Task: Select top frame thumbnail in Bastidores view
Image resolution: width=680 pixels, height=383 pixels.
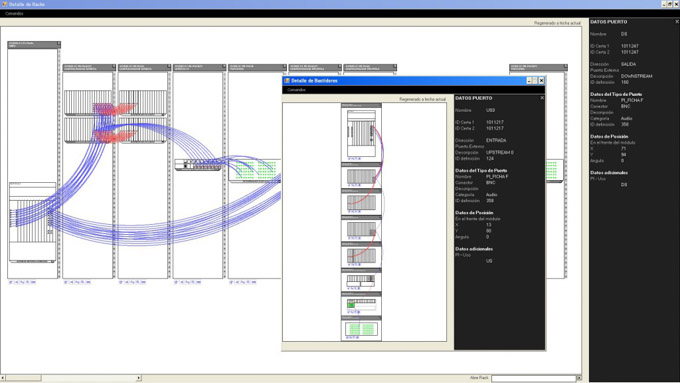Action: pos(361,133)
